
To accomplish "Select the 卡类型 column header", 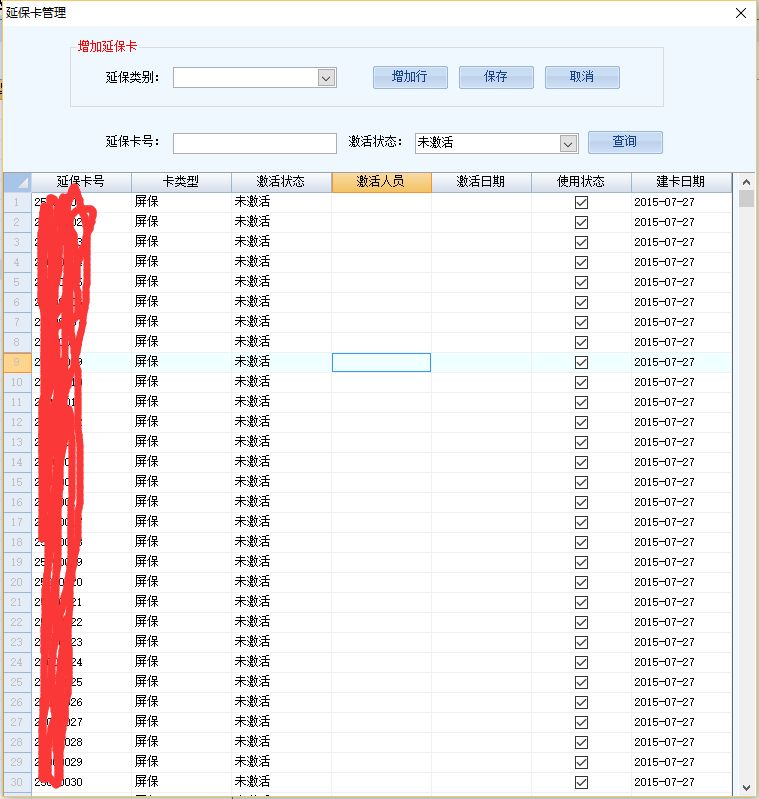I will click(181, 182).
